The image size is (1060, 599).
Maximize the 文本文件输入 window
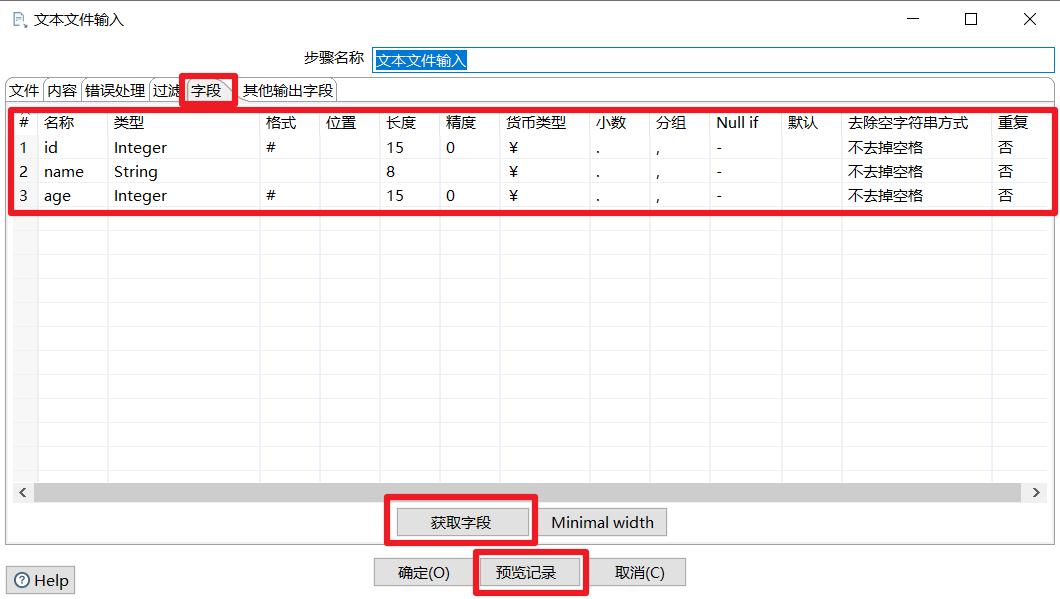click(971, 19)
